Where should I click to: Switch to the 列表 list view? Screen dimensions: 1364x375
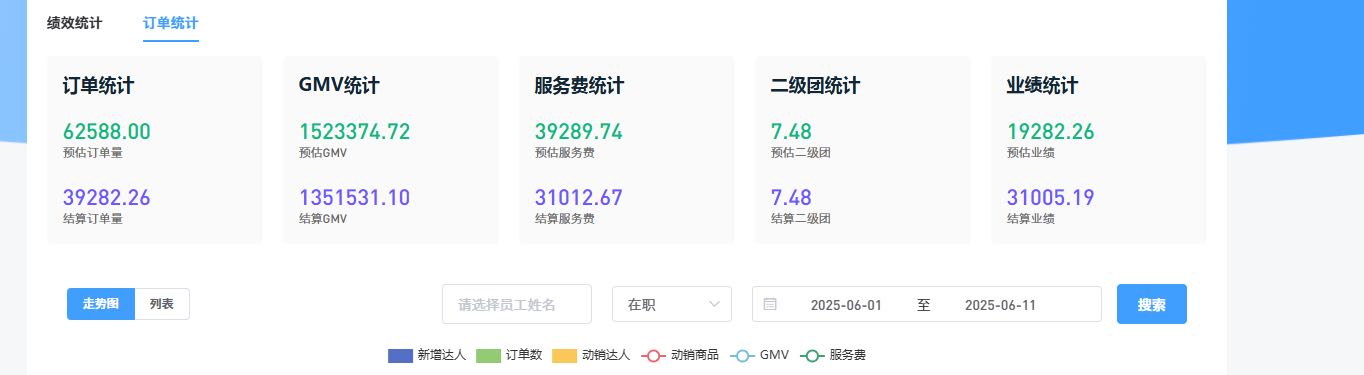[162, 304]
